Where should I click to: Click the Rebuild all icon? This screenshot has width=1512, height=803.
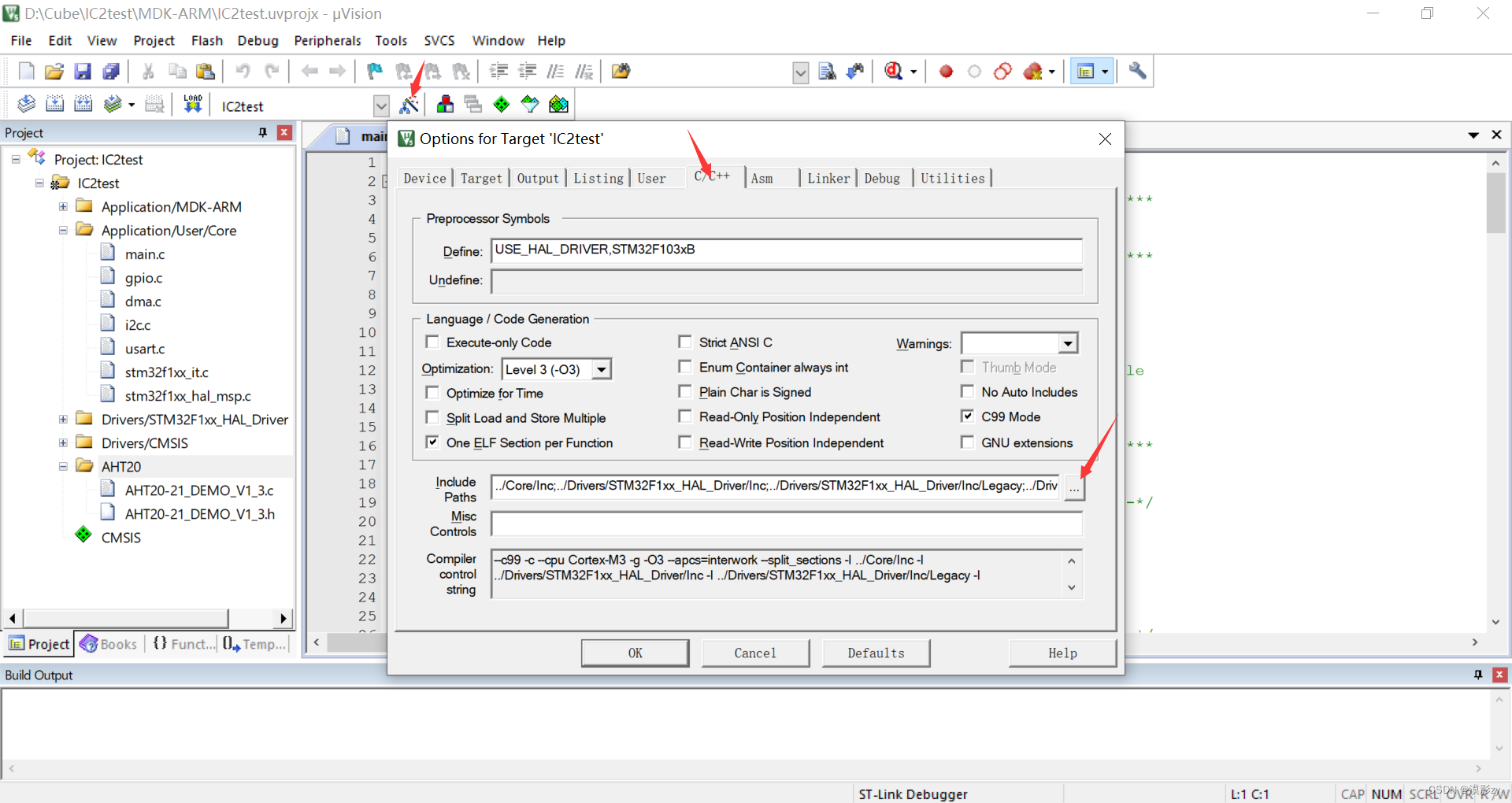click(x=83, y=104)
